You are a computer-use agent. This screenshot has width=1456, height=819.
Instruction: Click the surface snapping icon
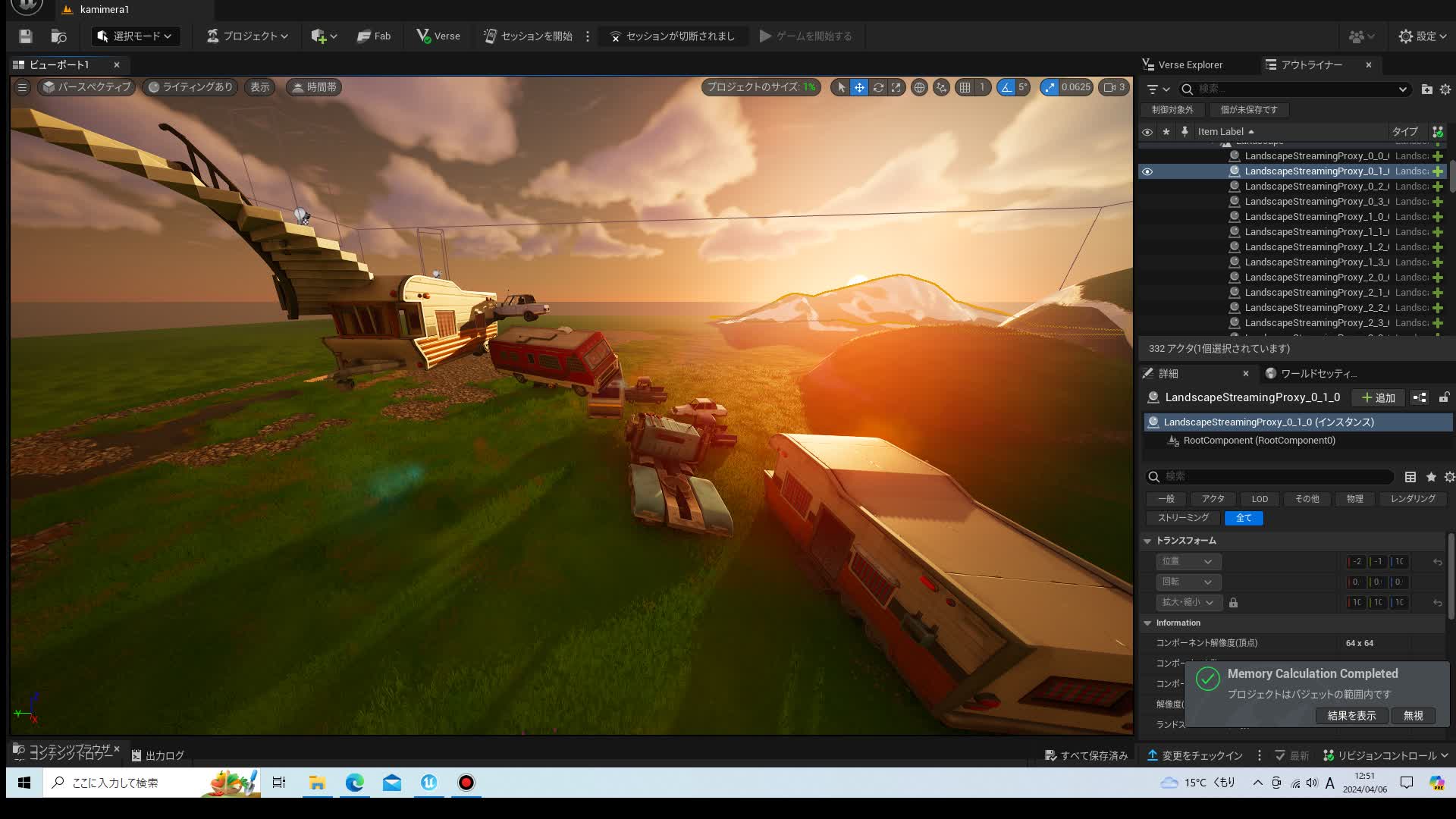point(941,87)
